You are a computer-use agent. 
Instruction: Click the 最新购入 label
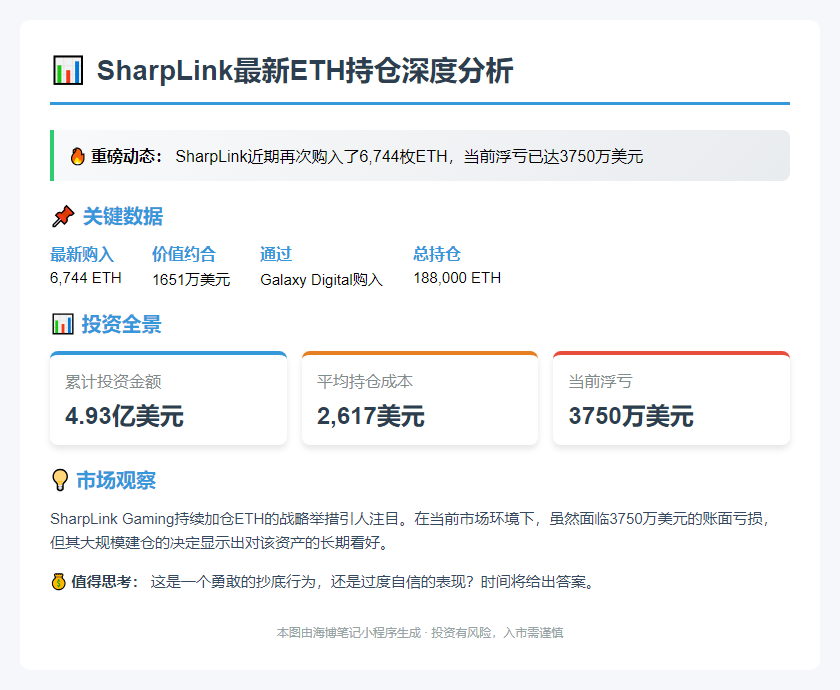(82, 254)
